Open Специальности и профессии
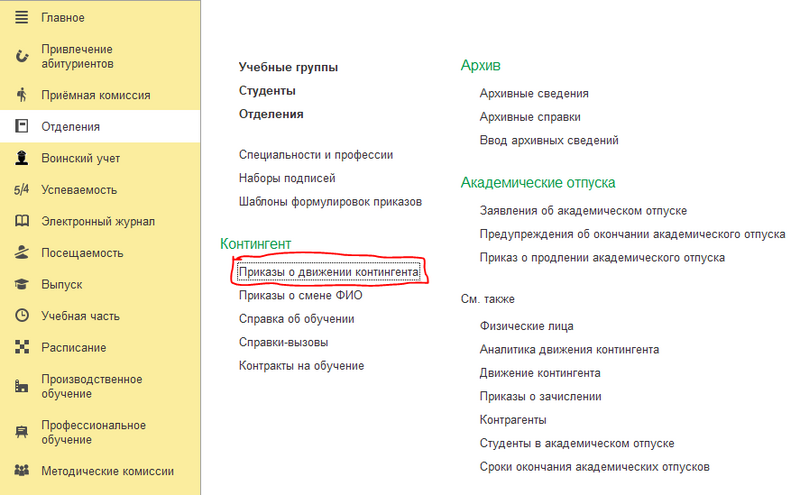 316,155
